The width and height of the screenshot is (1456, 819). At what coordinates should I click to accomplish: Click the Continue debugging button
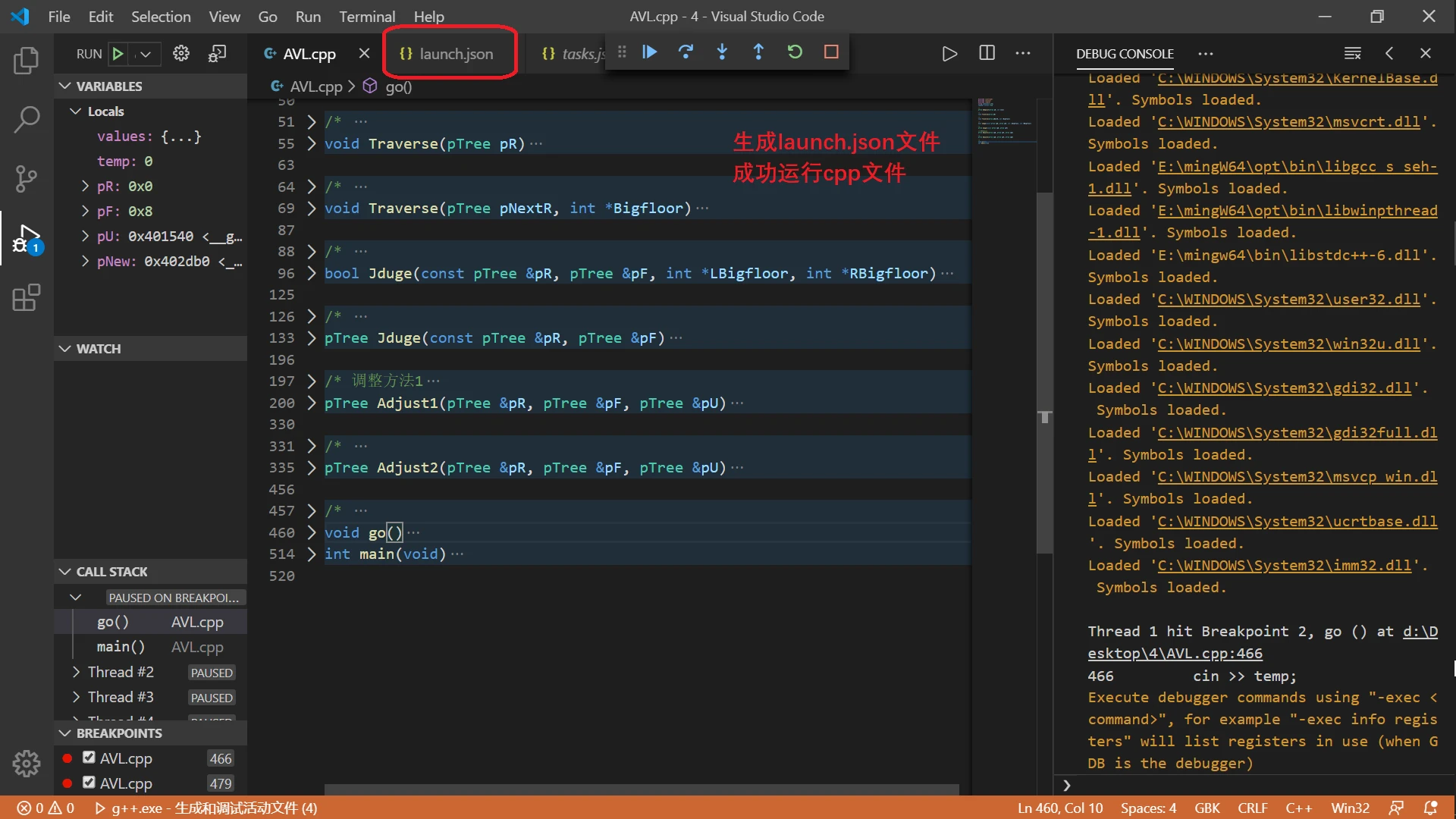[x=650, y=52]
